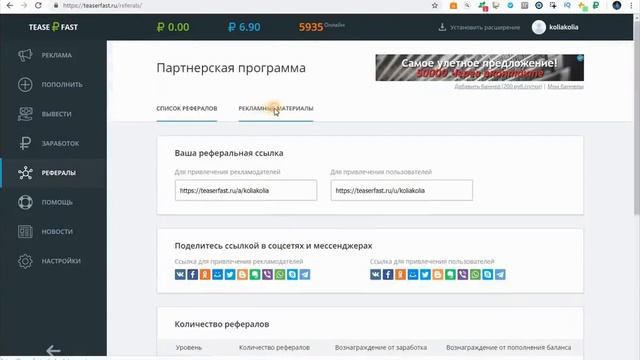Click the IQ browser extension icon
Image resolution: width=640 pixels, height=360 pixels.
pyautogui.click(x=567, y=5)
